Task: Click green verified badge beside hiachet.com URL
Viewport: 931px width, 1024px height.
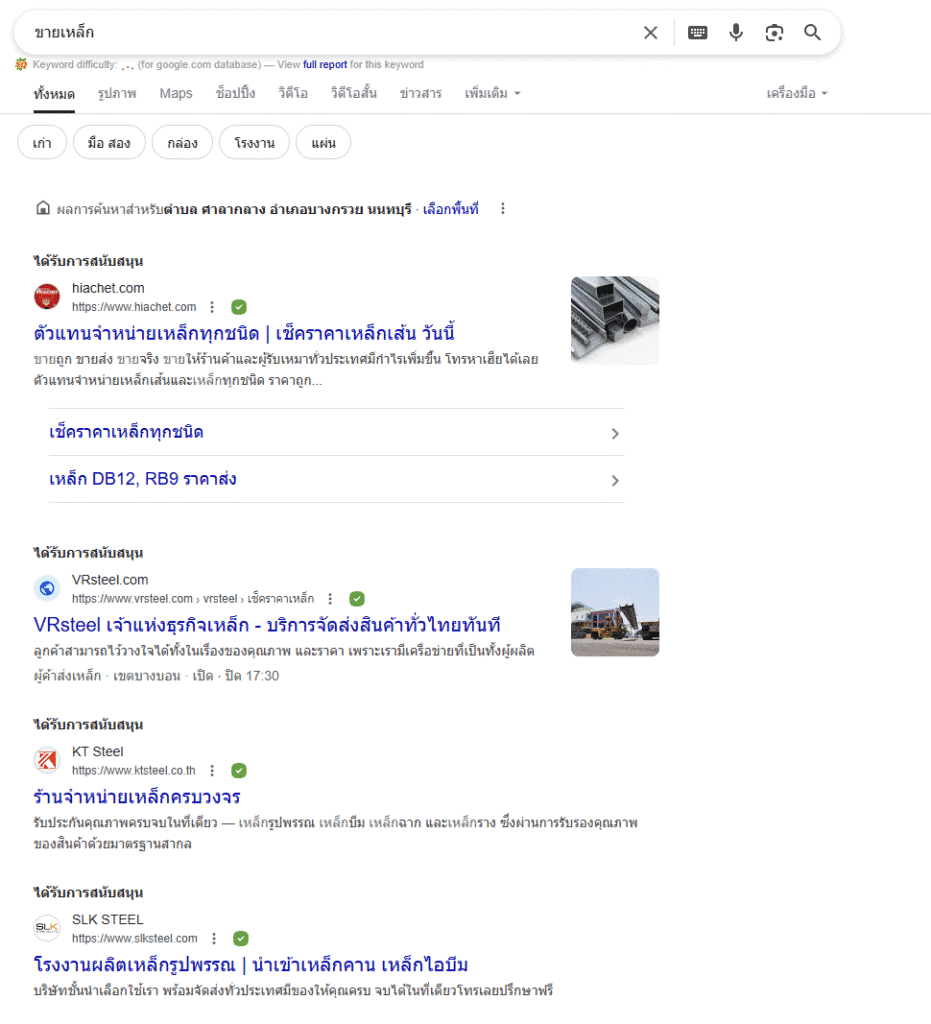Action: tap(239, 307)
